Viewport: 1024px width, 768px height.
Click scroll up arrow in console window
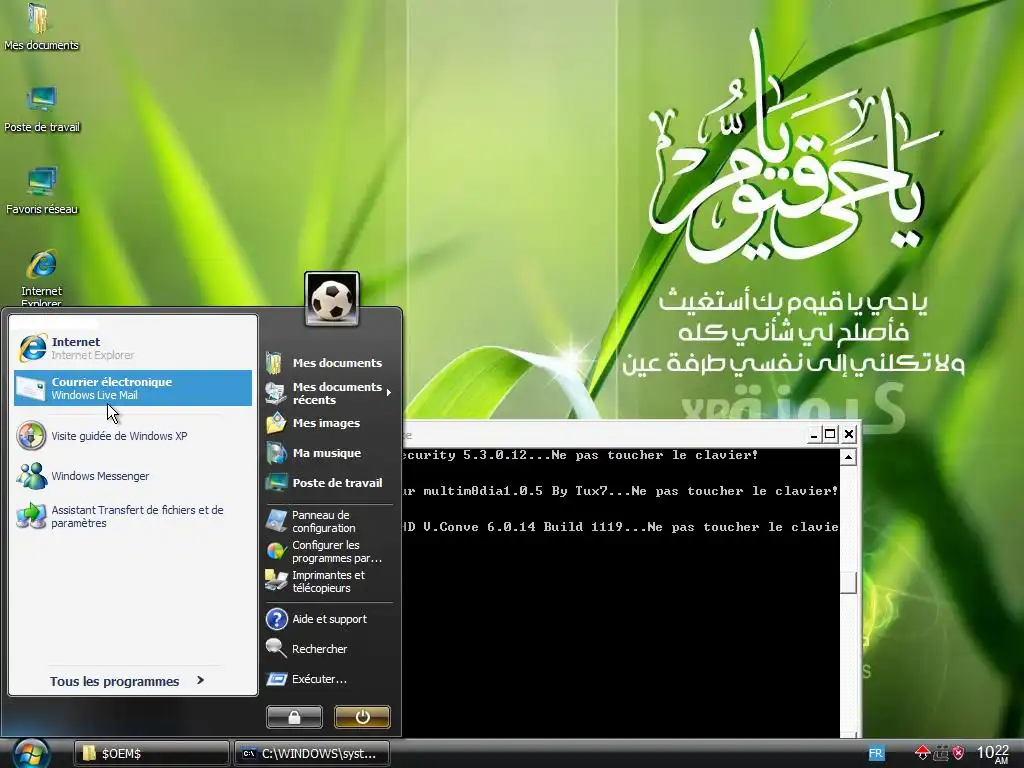click(848, 457)
